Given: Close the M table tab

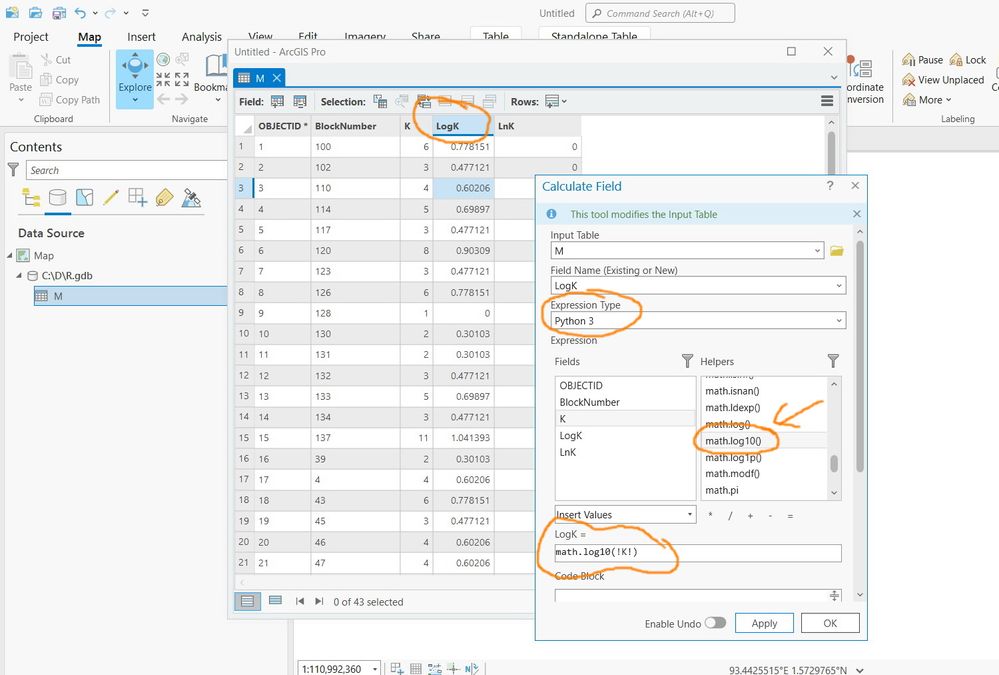Looking at the screenshot, I should 277,78.
